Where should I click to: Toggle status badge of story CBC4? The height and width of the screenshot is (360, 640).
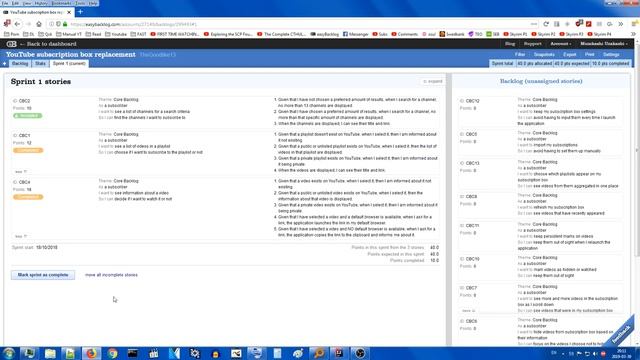pos(28,197)
